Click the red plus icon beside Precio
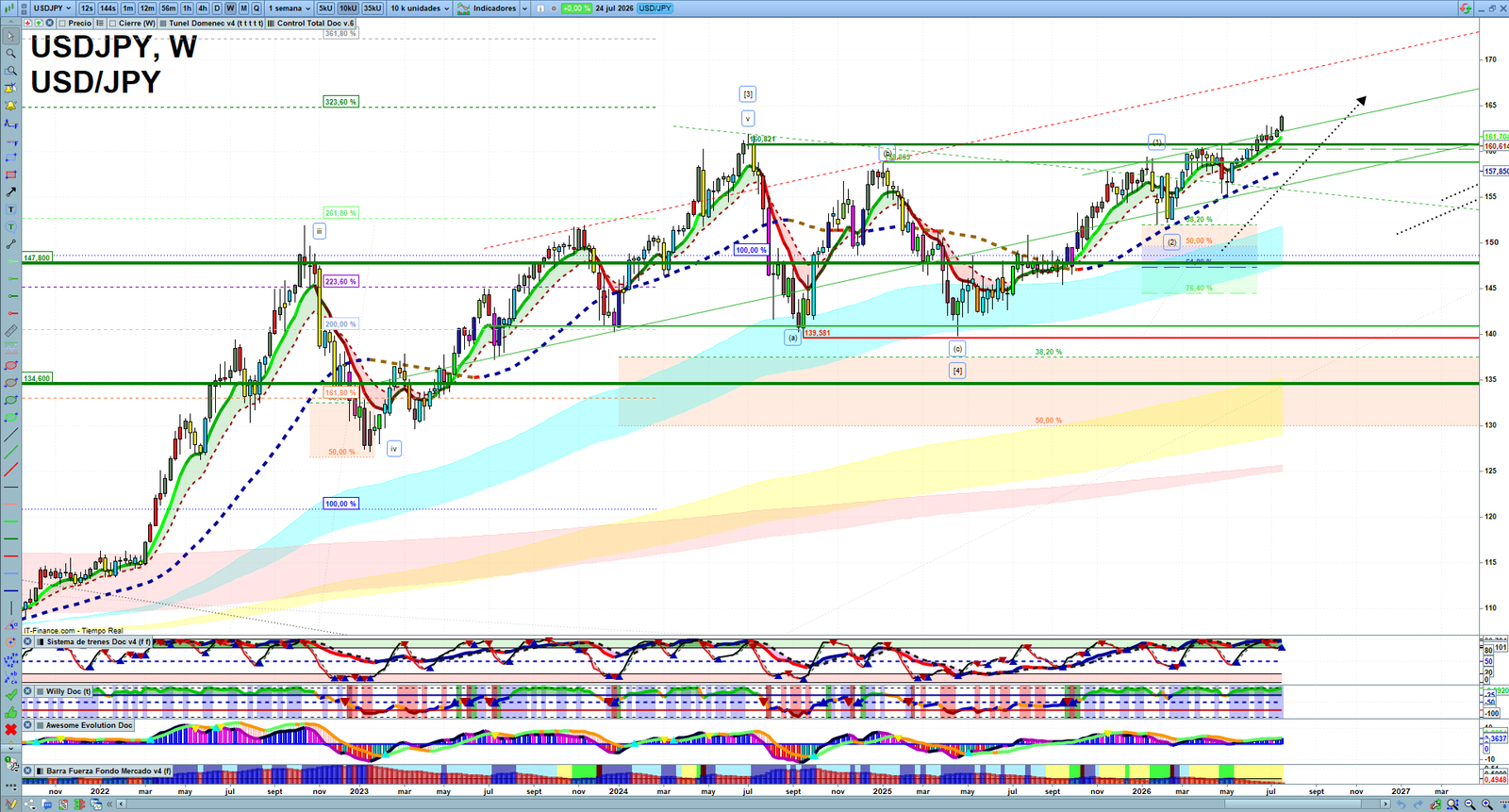 27,23
